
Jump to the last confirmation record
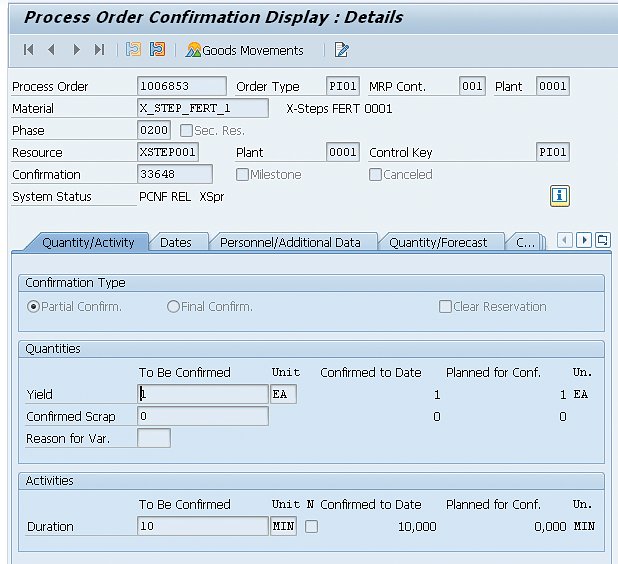tap(99, 50)
